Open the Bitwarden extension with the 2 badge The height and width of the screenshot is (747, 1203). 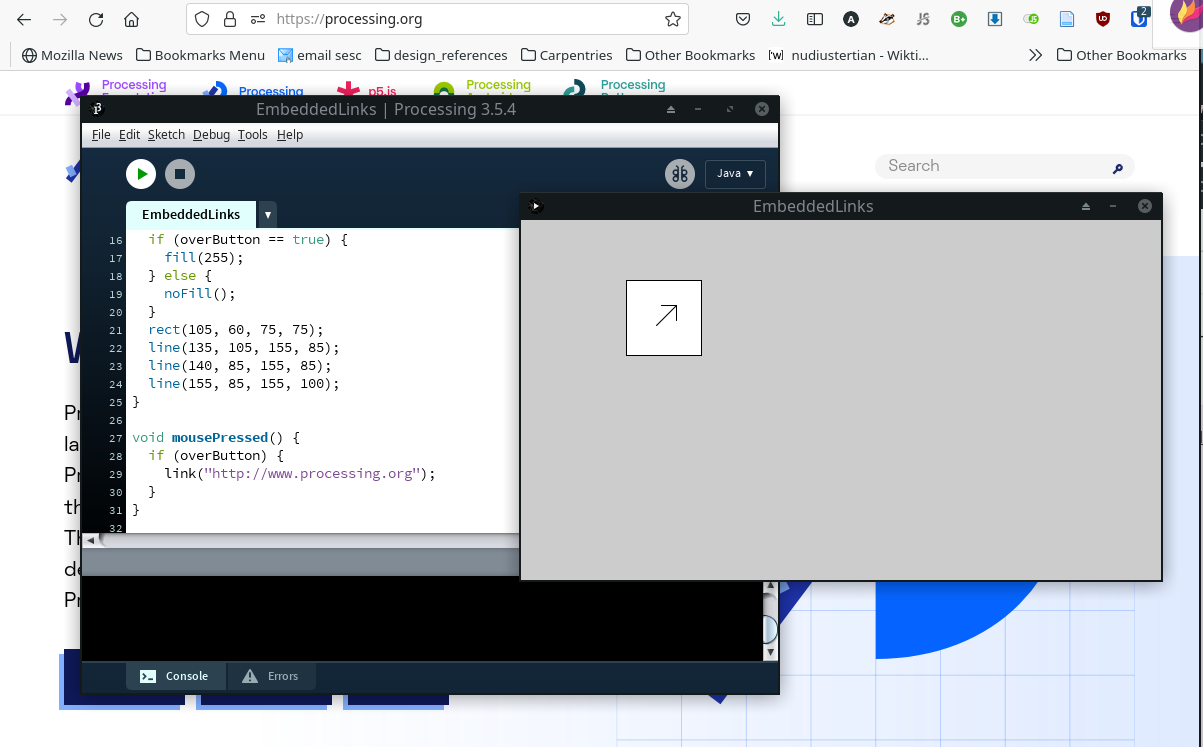[1140, 17]
